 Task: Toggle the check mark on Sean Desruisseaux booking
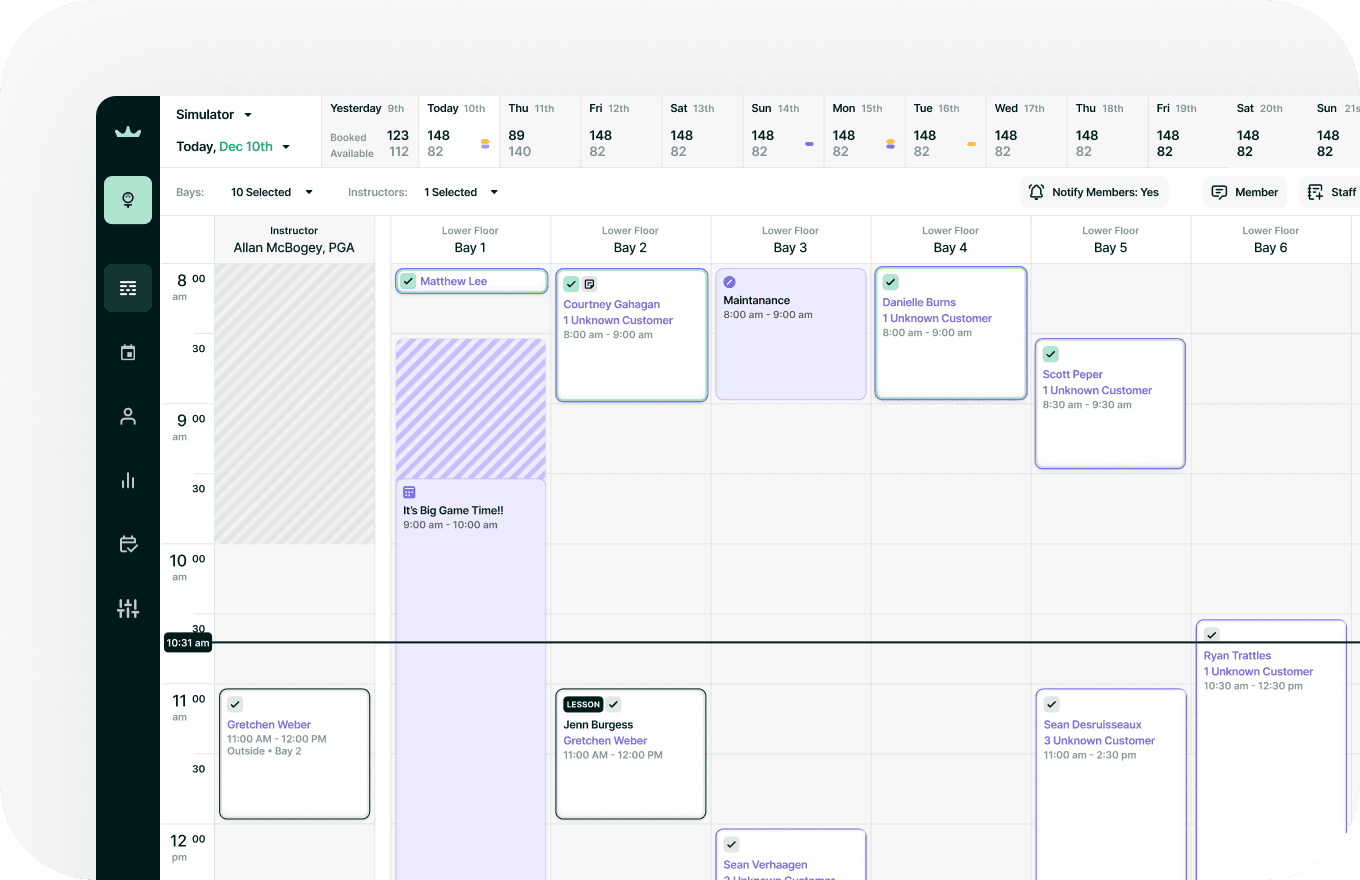(1051, 704)
